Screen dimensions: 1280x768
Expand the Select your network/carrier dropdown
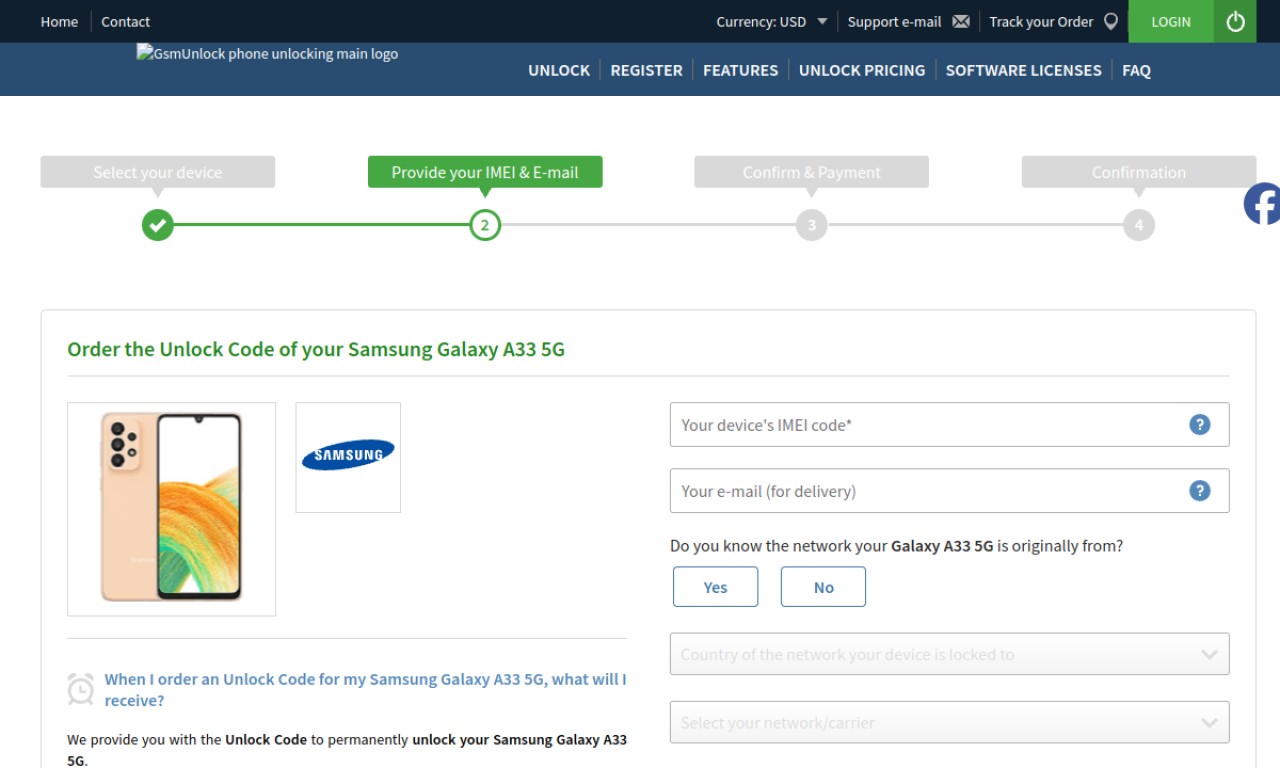[949, 722]
